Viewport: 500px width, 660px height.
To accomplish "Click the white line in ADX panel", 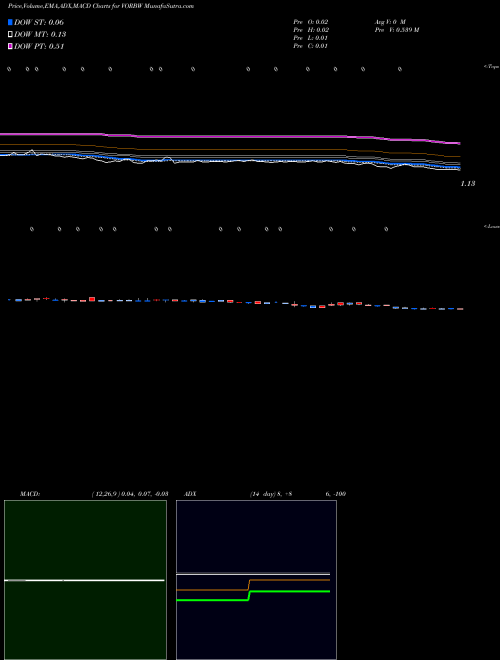I will [253, 574].
